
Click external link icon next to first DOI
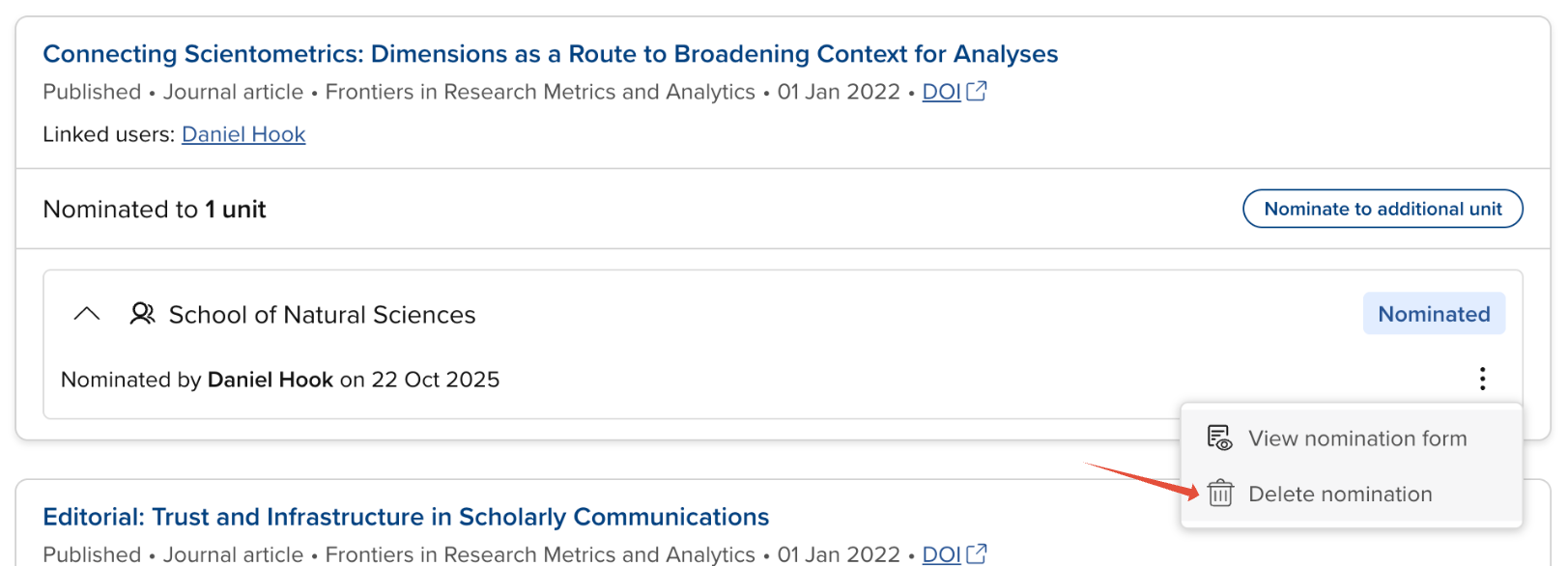click(x=977, y=91)
